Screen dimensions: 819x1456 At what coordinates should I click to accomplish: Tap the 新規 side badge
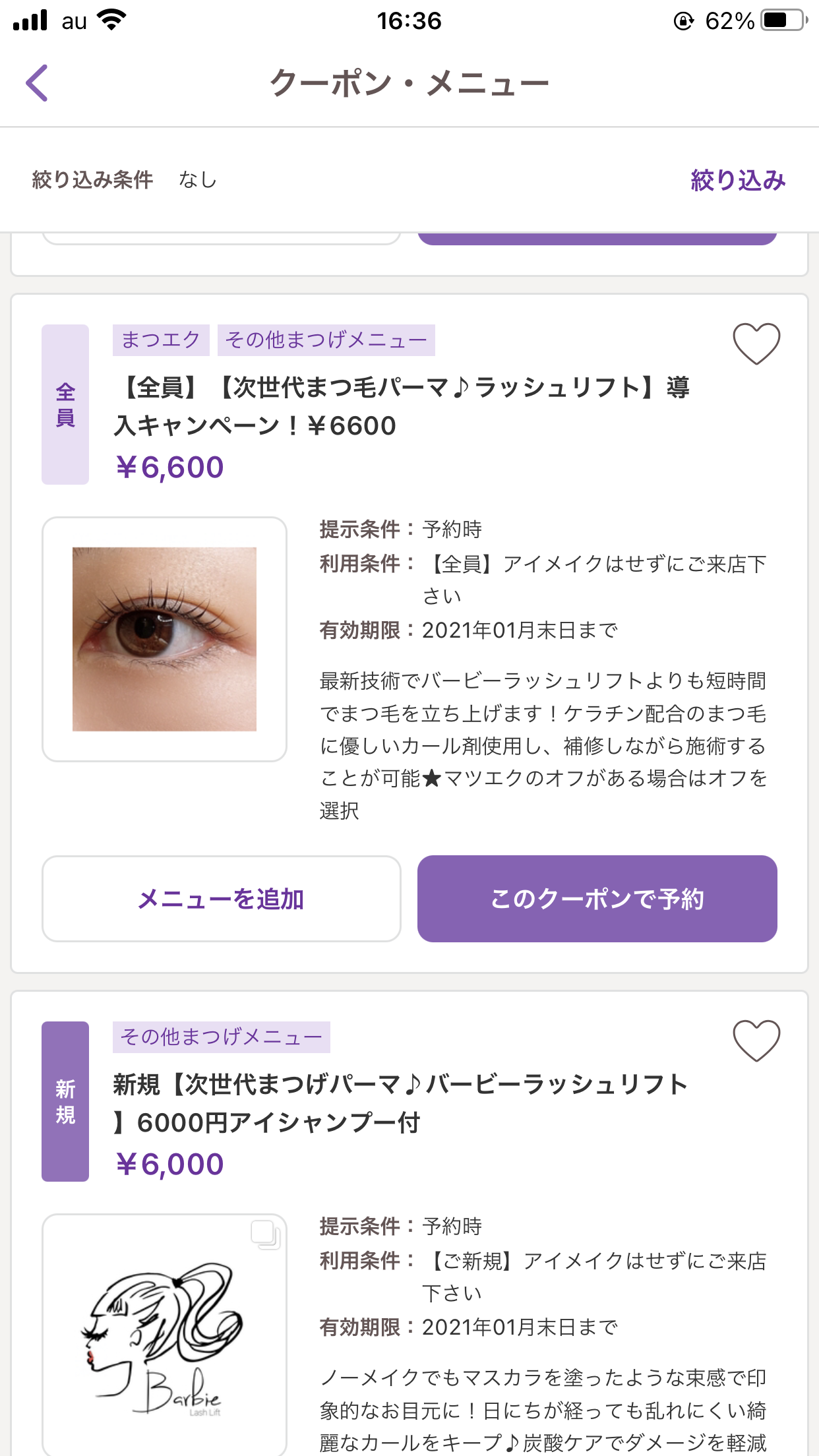[x=65, y=1101]
